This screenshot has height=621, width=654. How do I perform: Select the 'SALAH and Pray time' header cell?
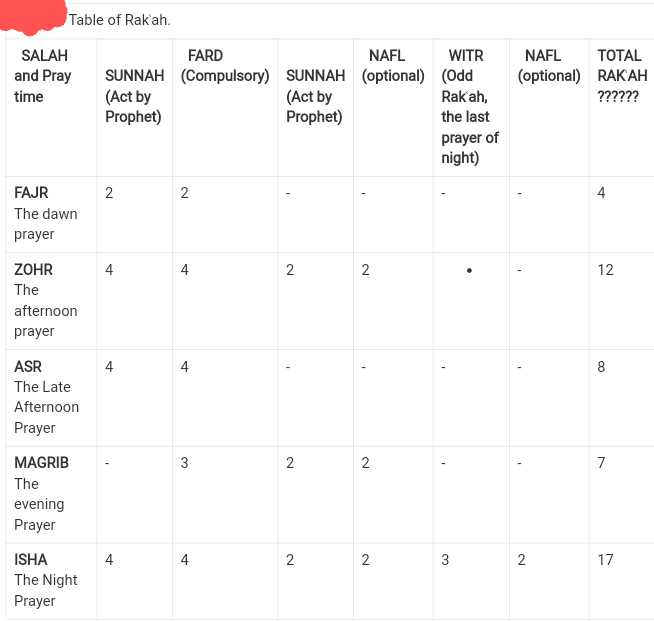(43, 76)
